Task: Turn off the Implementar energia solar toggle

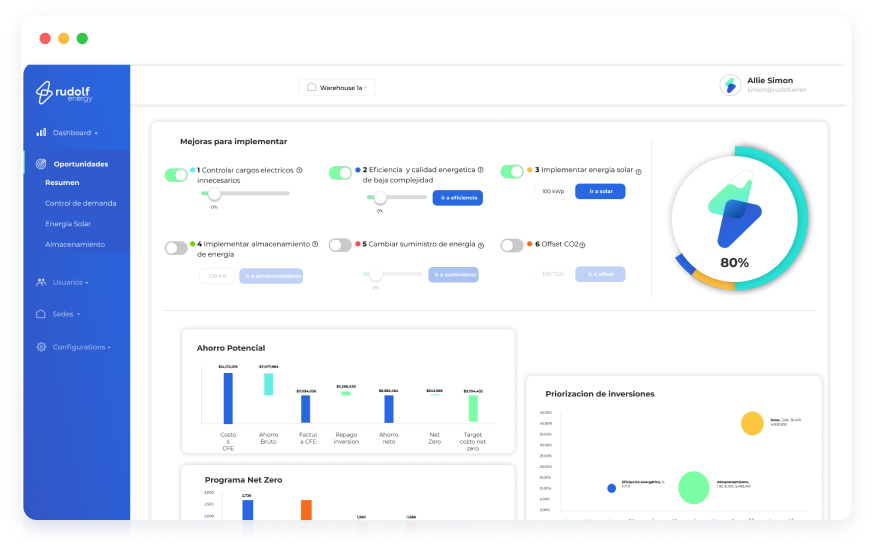Action: [x=512, y=171]
